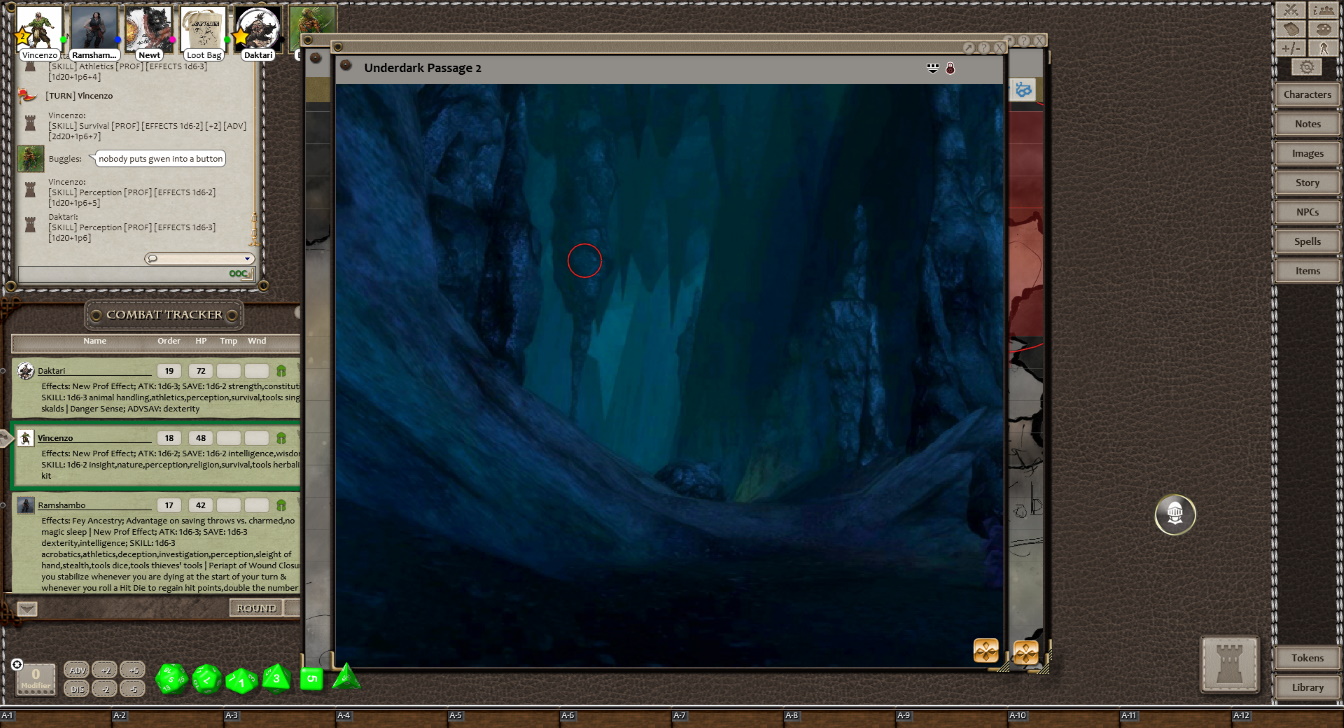Open the Options gear icon
Screen dimensions: 1344x728
[1307, 67]
